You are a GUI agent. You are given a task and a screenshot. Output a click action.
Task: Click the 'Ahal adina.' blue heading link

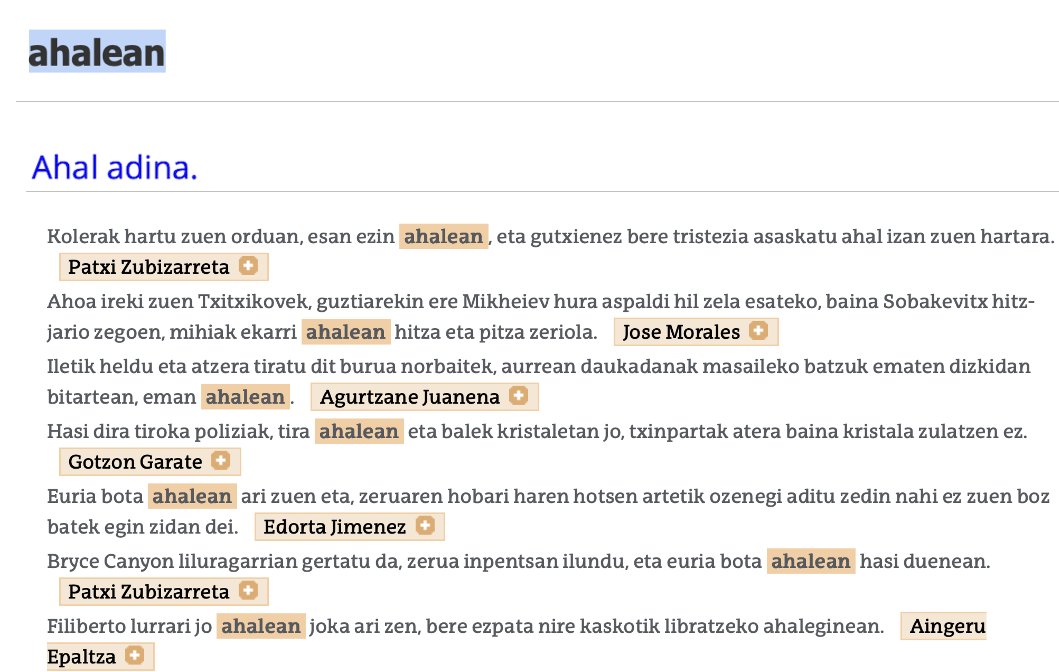(x=114, y=167)
